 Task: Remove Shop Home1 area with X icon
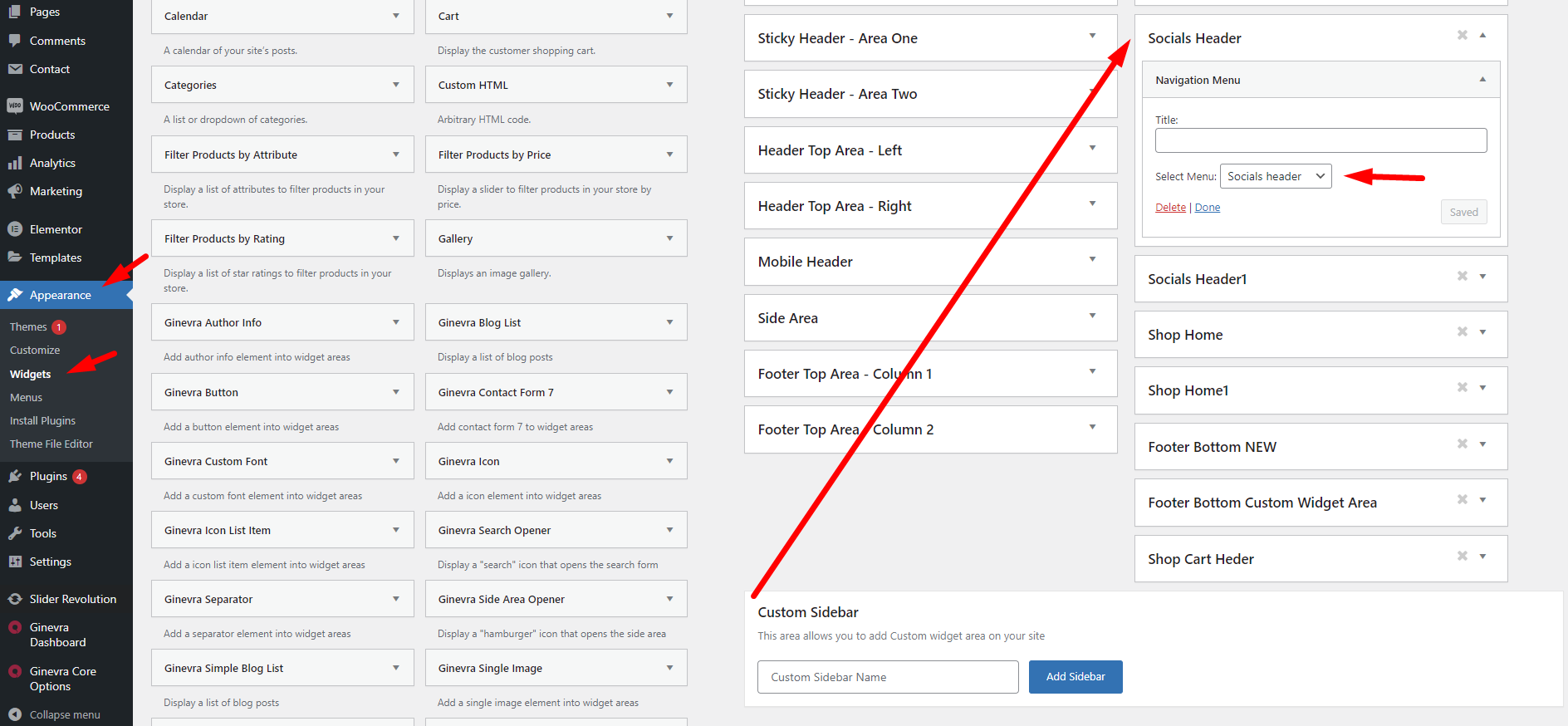click(1463, 387)
